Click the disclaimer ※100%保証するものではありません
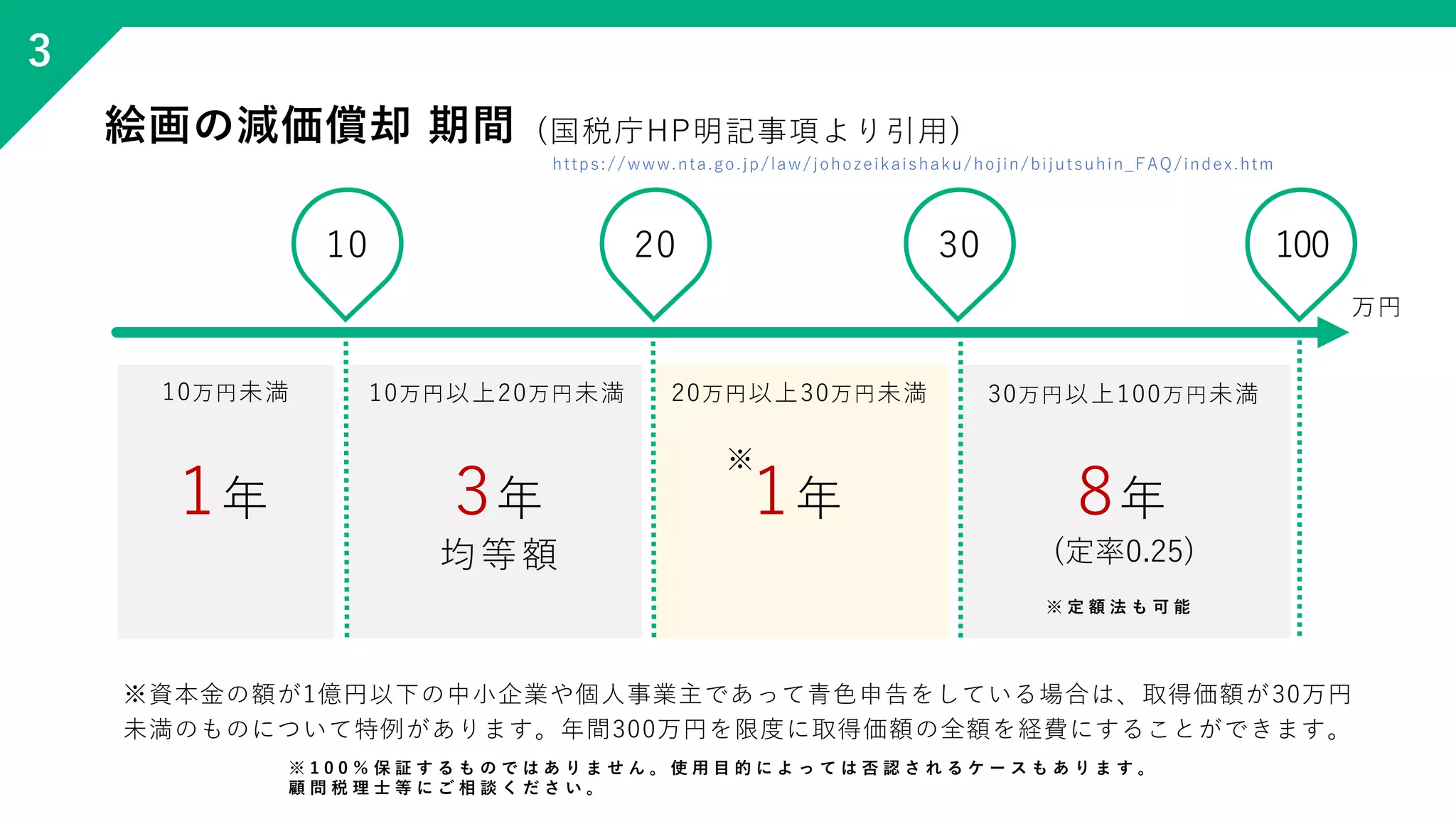 point(718,768)
